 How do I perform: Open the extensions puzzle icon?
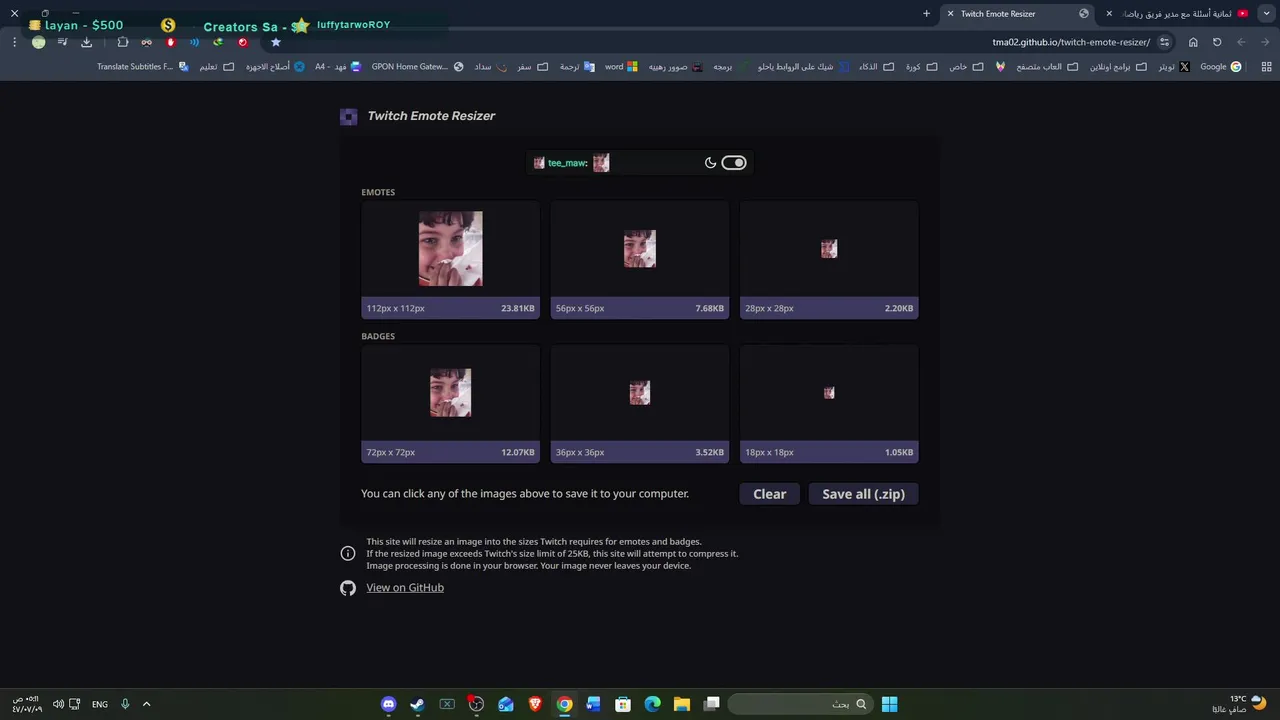click(x=122, y=42)
